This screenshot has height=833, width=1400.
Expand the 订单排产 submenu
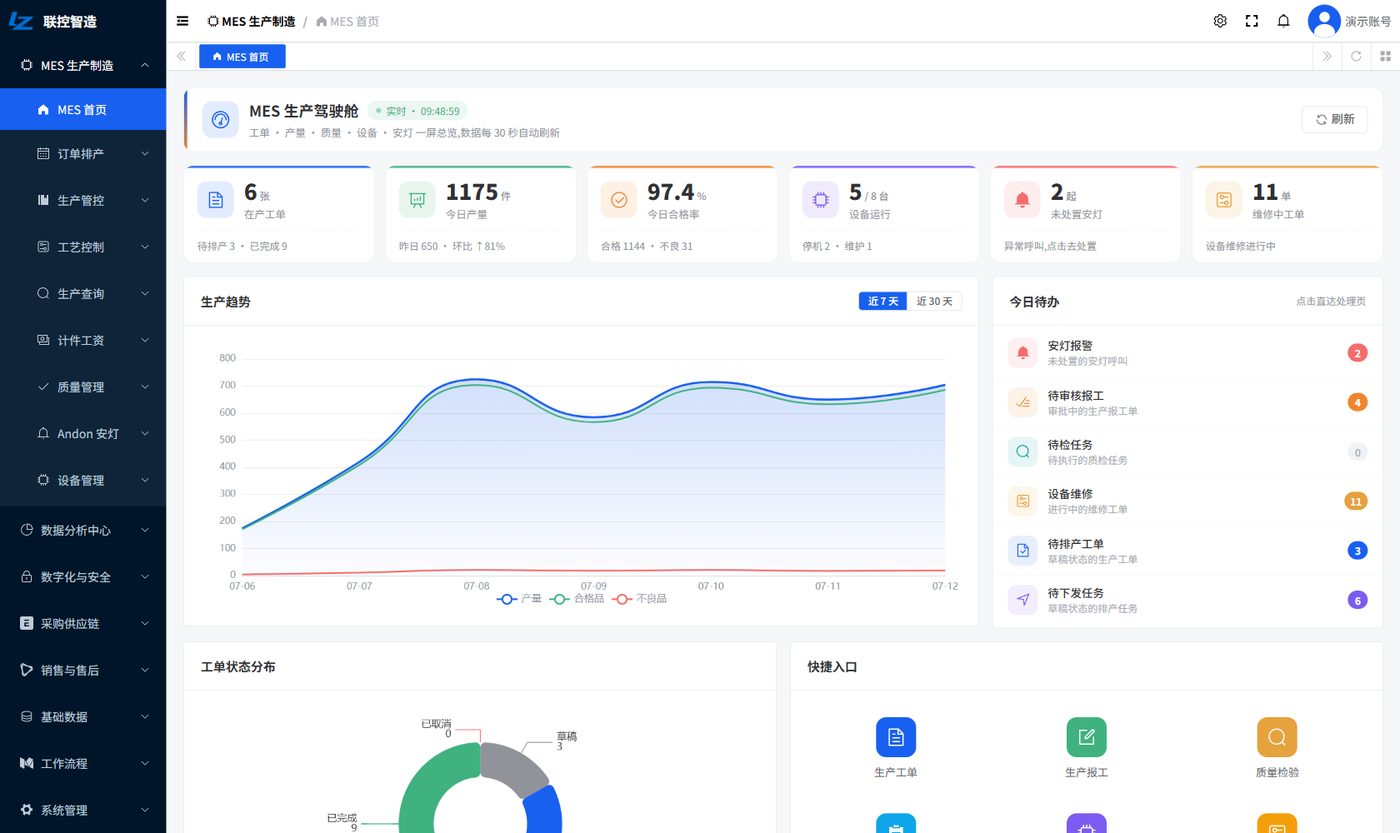pos(83,154)
